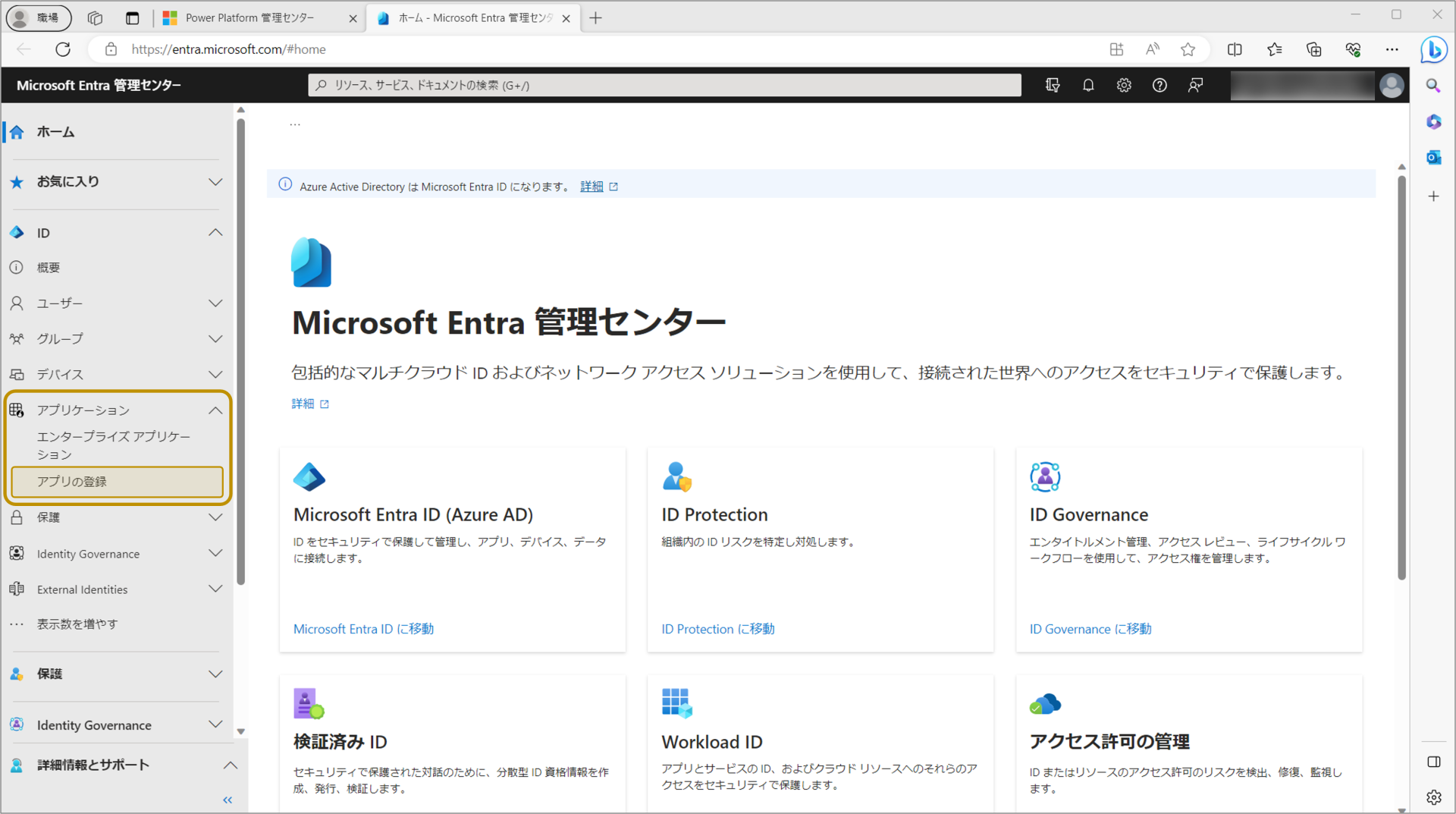The width and height of the screenshot is (1456, 814).
Task: Click the Home icon in the Entra sidebar
Action: coord(17,132)
